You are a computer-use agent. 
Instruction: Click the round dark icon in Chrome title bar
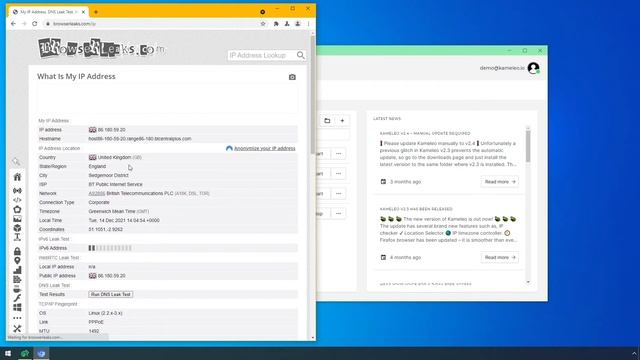click(262, 12)
